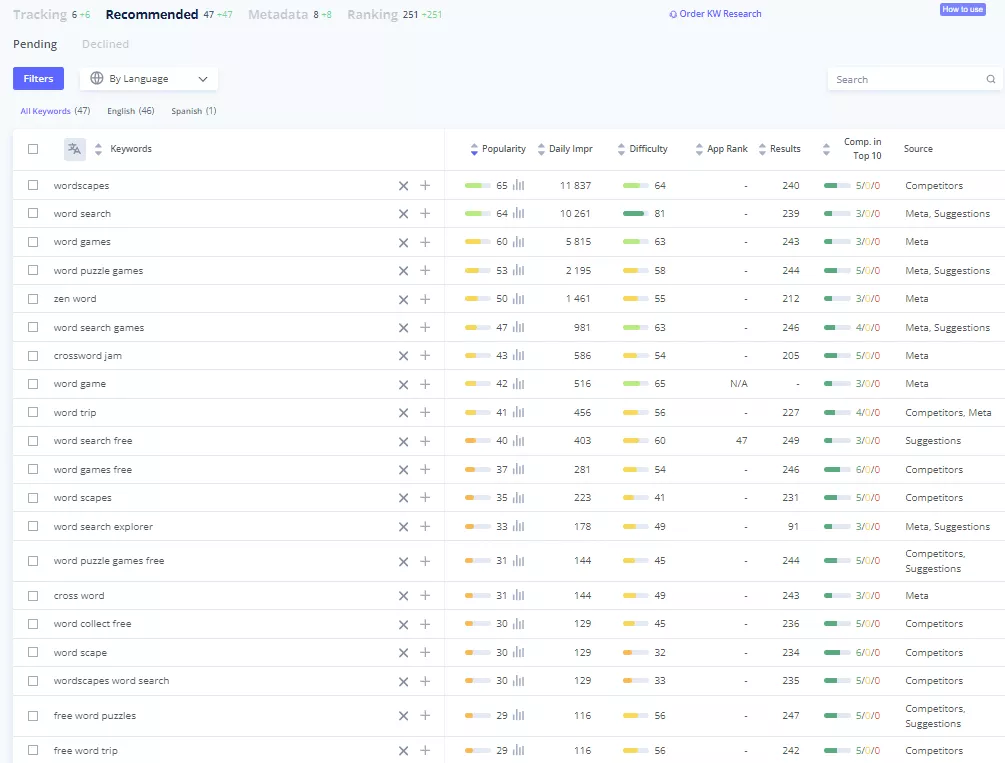The width and height of the screenshot is (1005, 763).
Task: Filter by English (46) keywords
Action: 131,111
